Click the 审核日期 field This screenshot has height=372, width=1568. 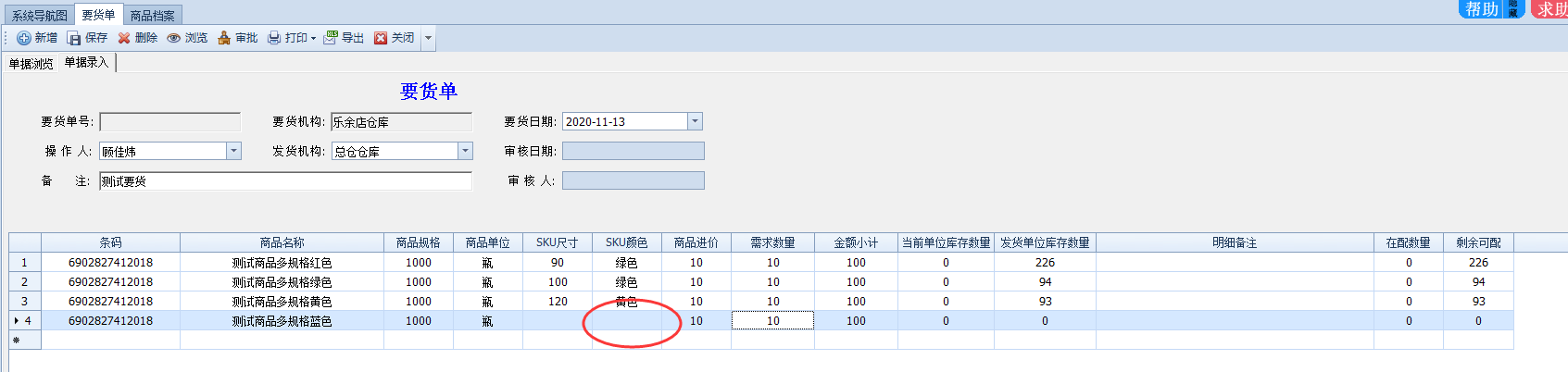[x=633, y=151]
